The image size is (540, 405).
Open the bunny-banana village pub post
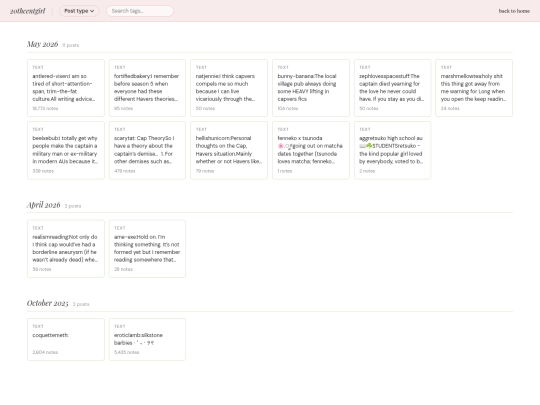point(311,88)
